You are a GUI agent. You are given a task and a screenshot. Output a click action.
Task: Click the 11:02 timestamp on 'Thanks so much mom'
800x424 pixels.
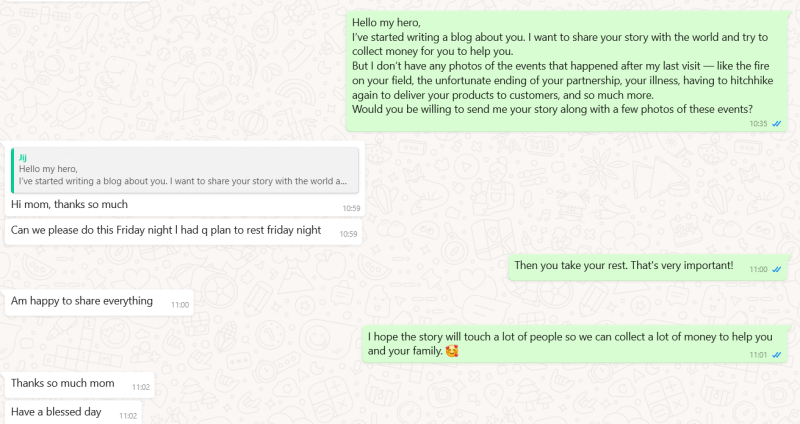141,387
